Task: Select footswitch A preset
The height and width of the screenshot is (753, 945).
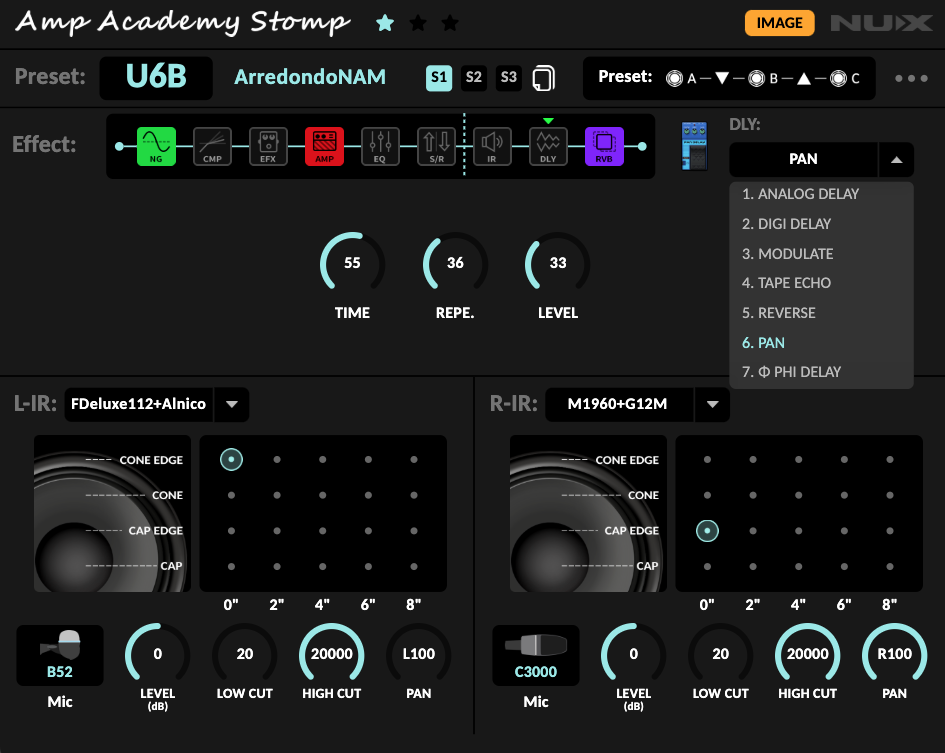Action: pyautogui.click(x=674, y=78)
